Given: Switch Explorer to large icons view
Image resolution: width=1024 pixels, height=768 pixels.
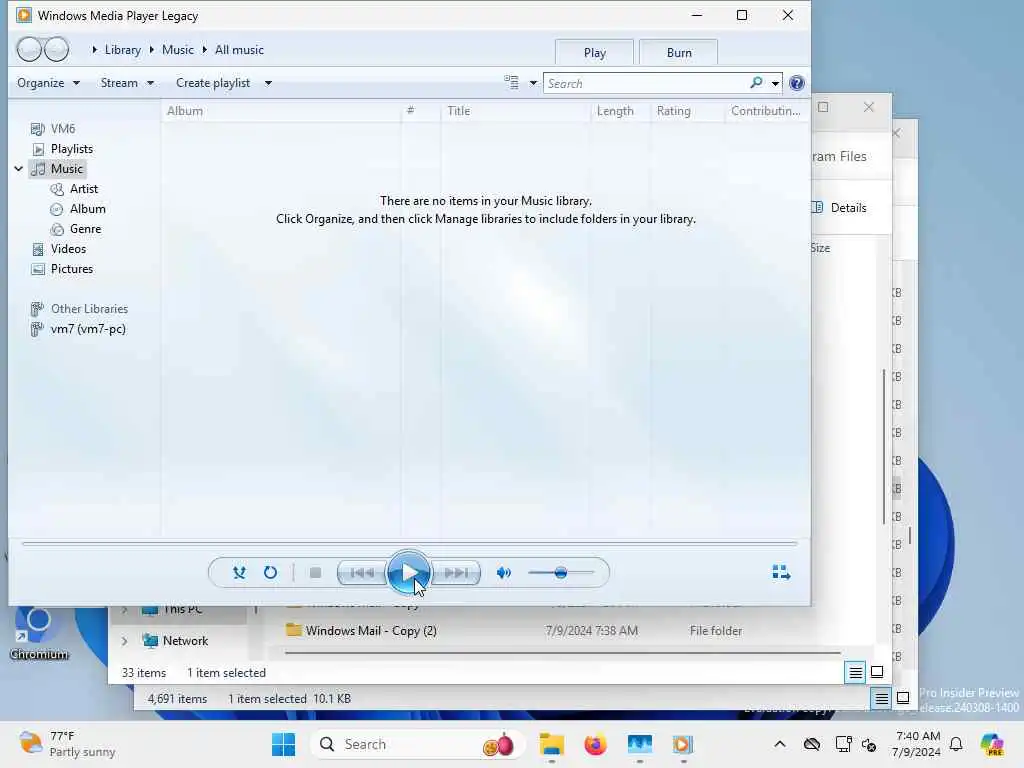Looking at the screenshot, I should pyautogui.click(x=877, y=672).
